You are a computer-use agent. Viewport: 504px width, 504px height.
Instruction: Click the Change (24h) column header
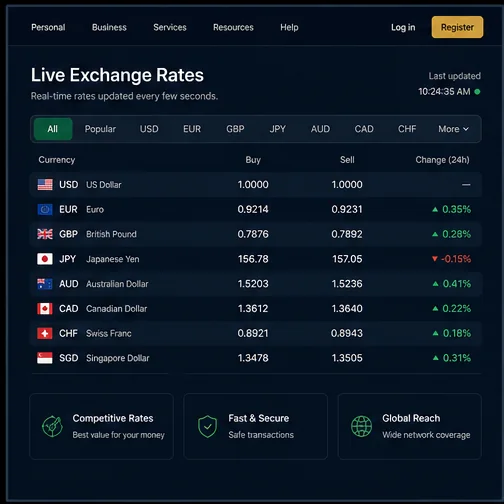tap(442, 160)
